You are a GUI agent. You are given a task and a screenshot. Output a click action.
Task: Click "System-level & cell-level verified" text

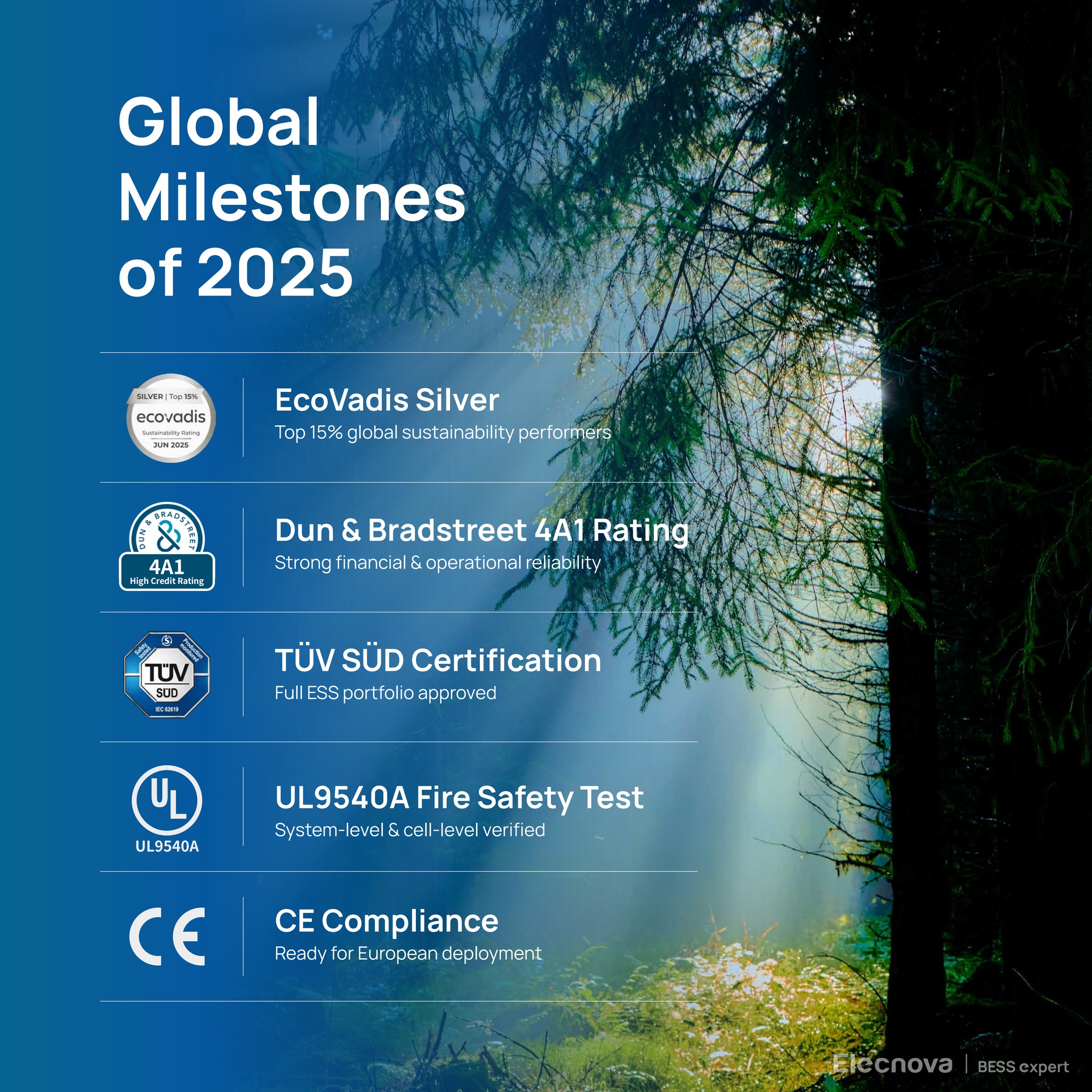click(x=410, y=830)
